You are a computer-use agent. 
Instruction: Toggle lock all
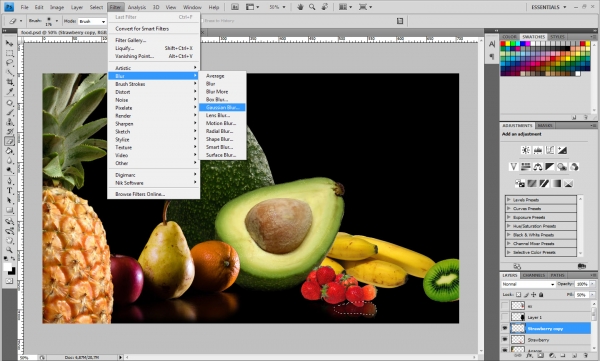click(541, 295)
